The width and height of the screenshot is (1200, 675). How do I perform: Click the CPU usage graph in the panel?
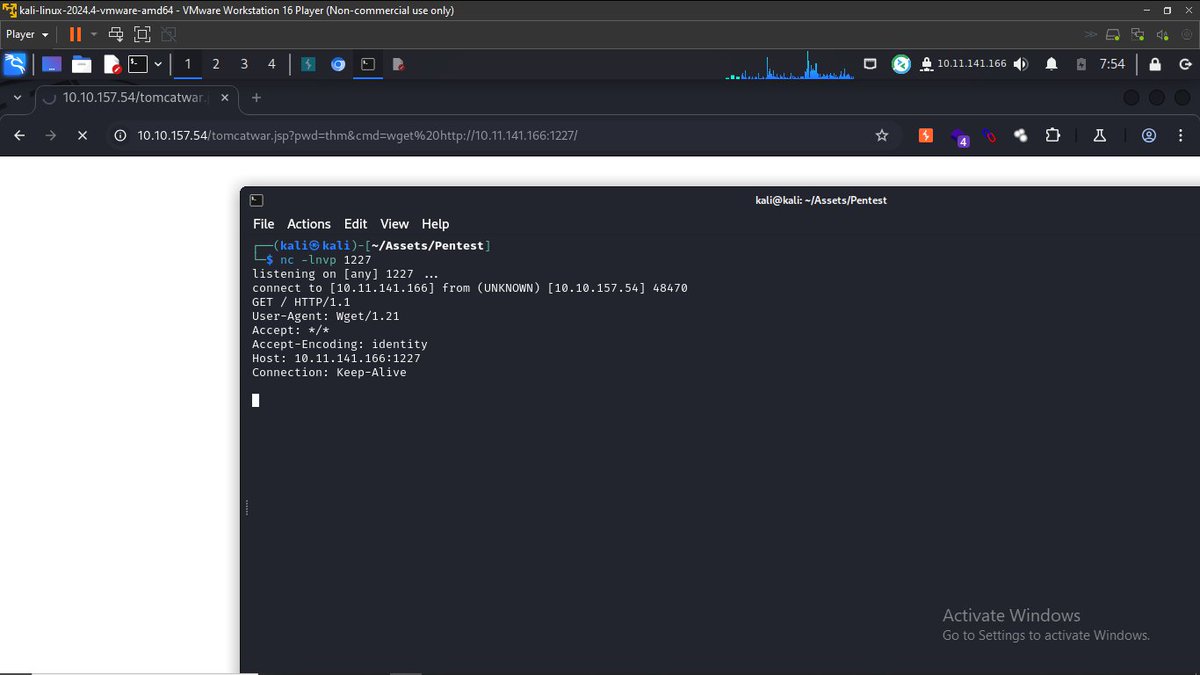tap(790, 65)
